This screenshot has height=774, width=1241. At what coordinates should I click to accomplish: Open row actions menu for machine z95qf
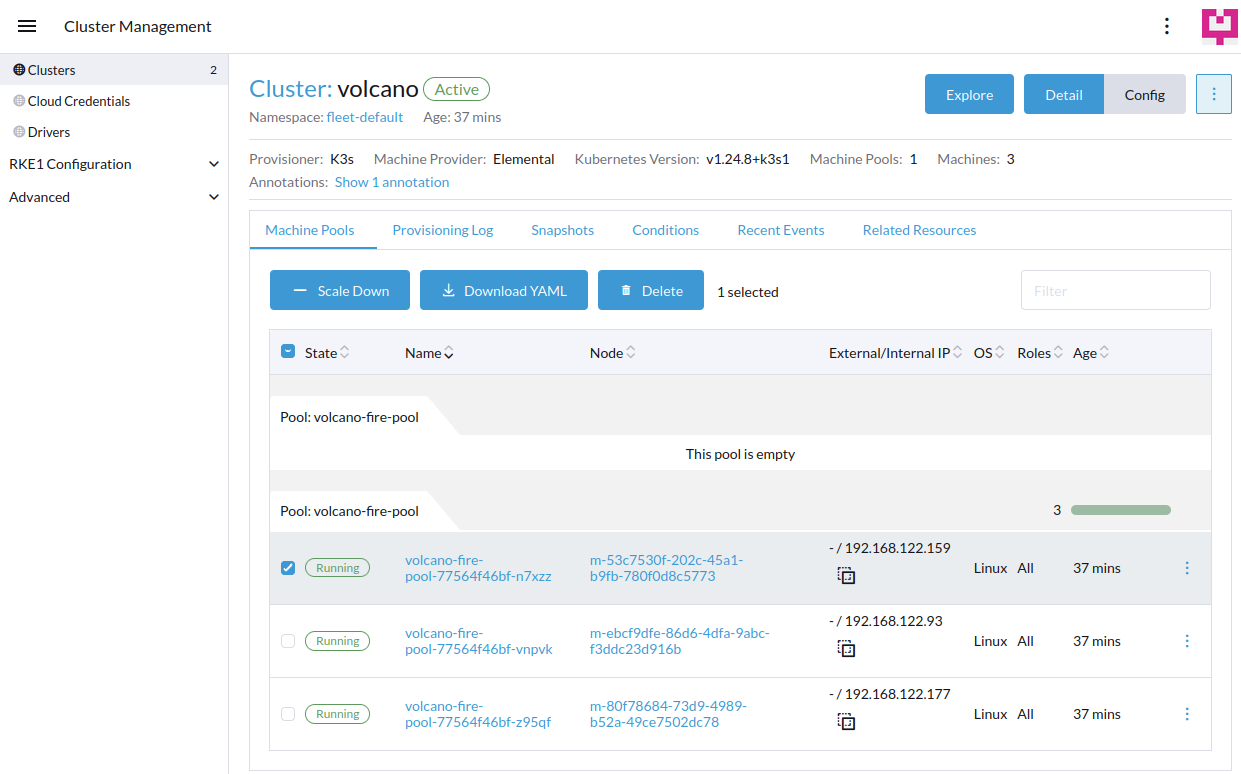[x=1187, y=714]
